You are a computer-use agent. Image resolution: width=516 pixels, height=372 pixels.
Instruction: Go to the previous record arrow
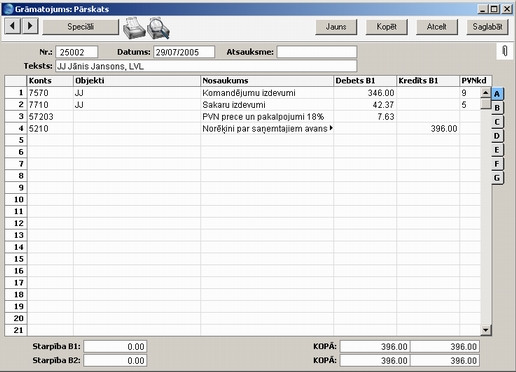tap(12, 26)
